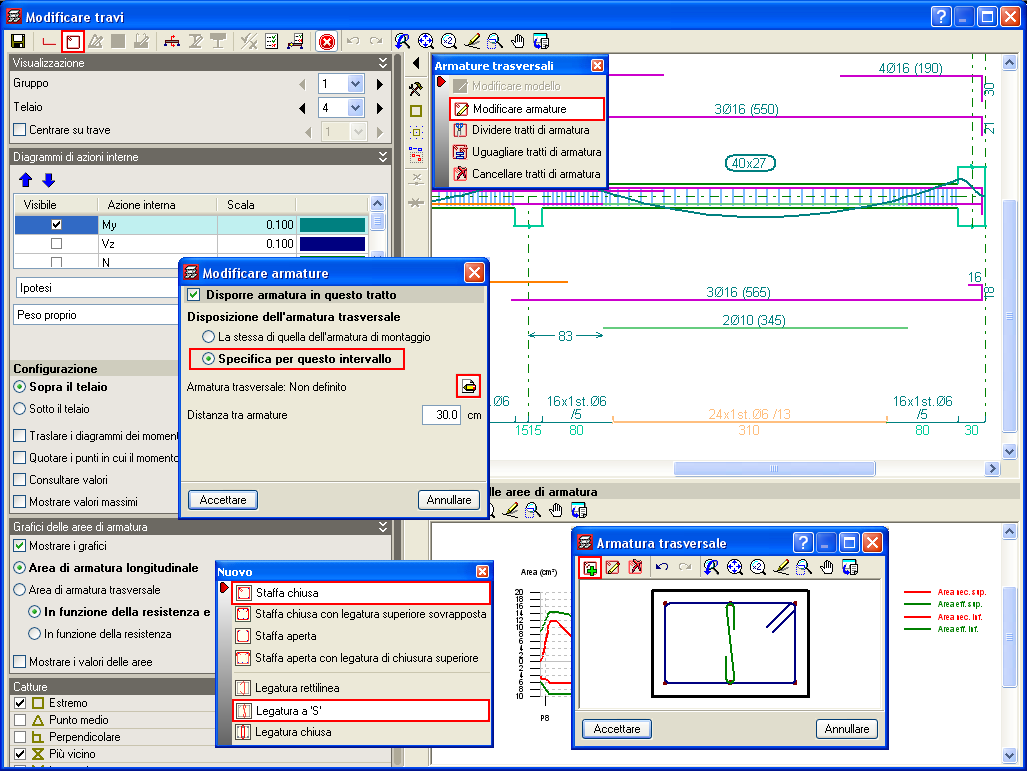1027x771 pixels.
Task: Click the Save floppy disk icon
Action: coord(18,41)
